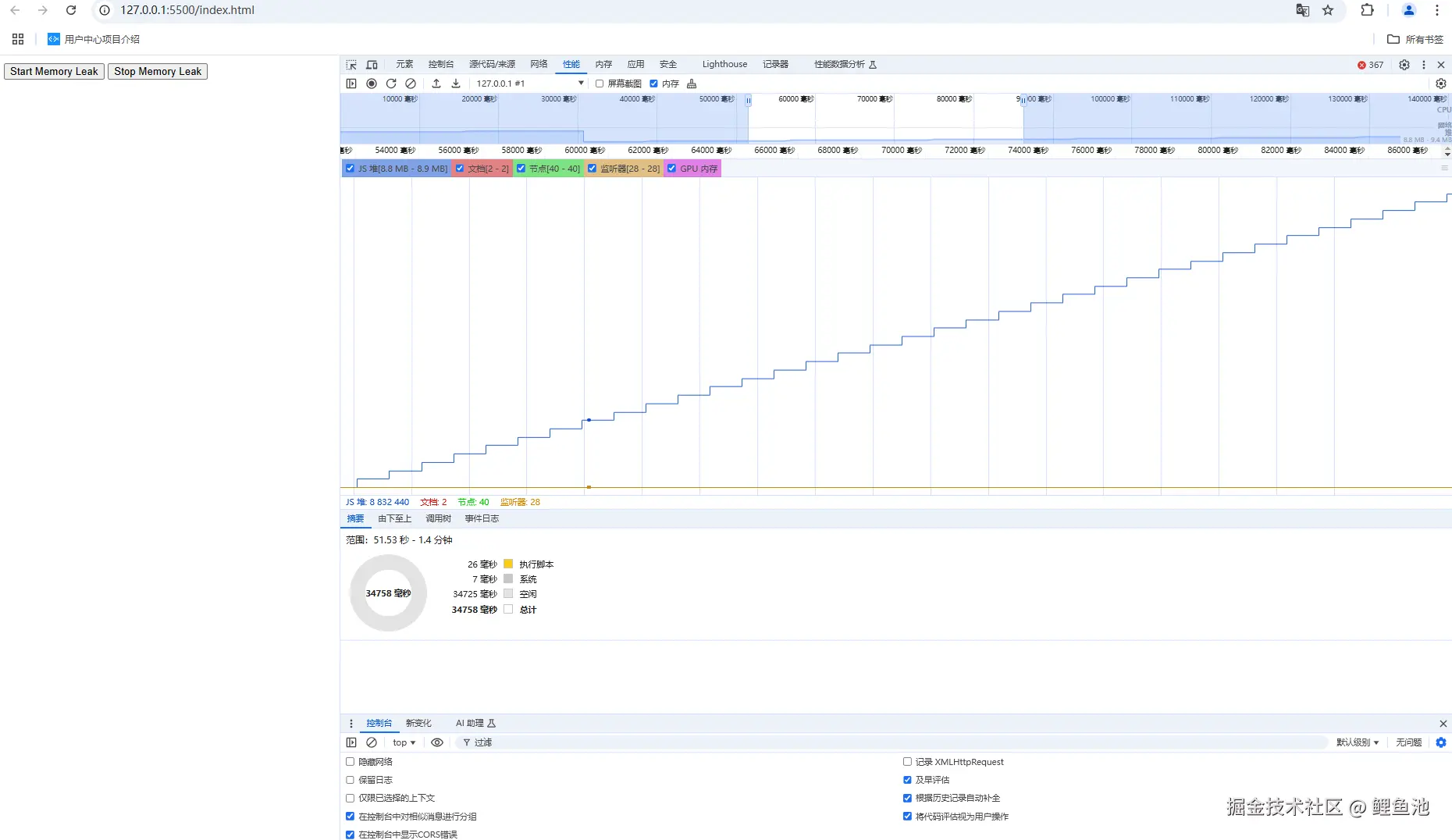The width and height of the screenshot is (1452, 840).
Task: Click the Start Memory Leak button
Action: coord(54,71)
